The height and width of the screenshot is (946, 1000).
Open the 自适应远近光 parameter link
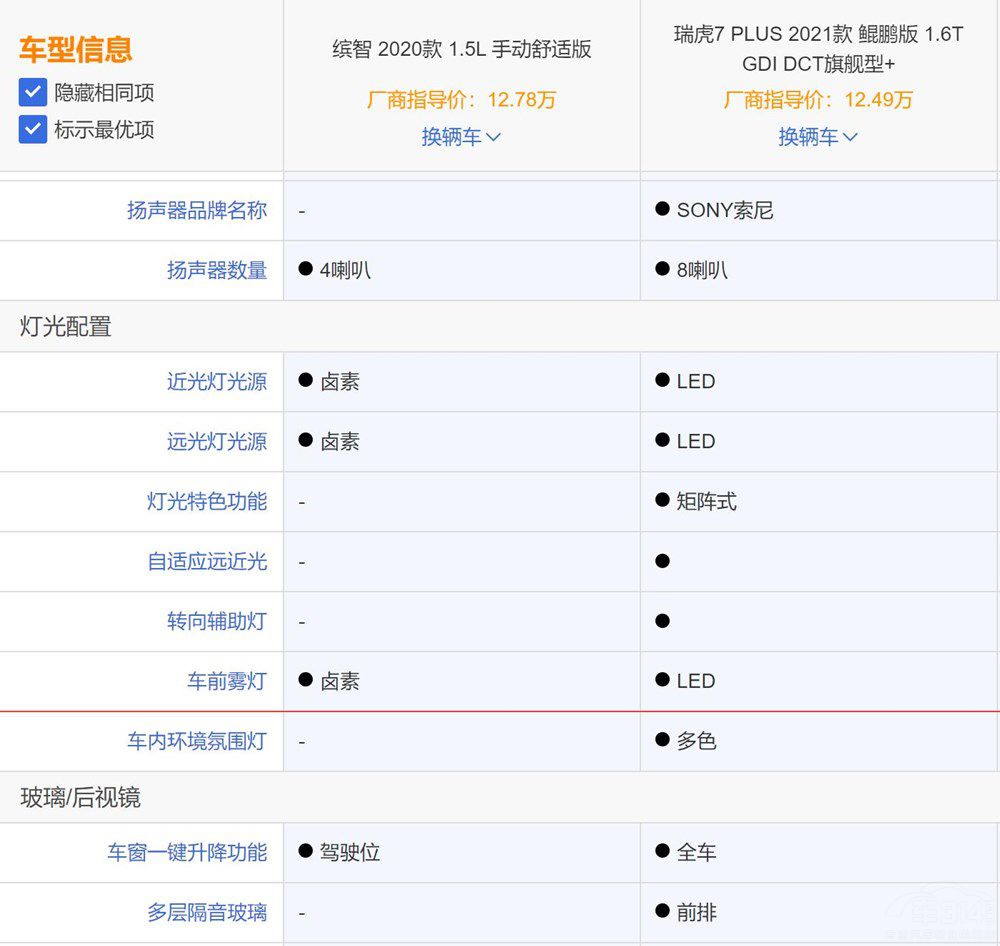(x=207, y=562)
